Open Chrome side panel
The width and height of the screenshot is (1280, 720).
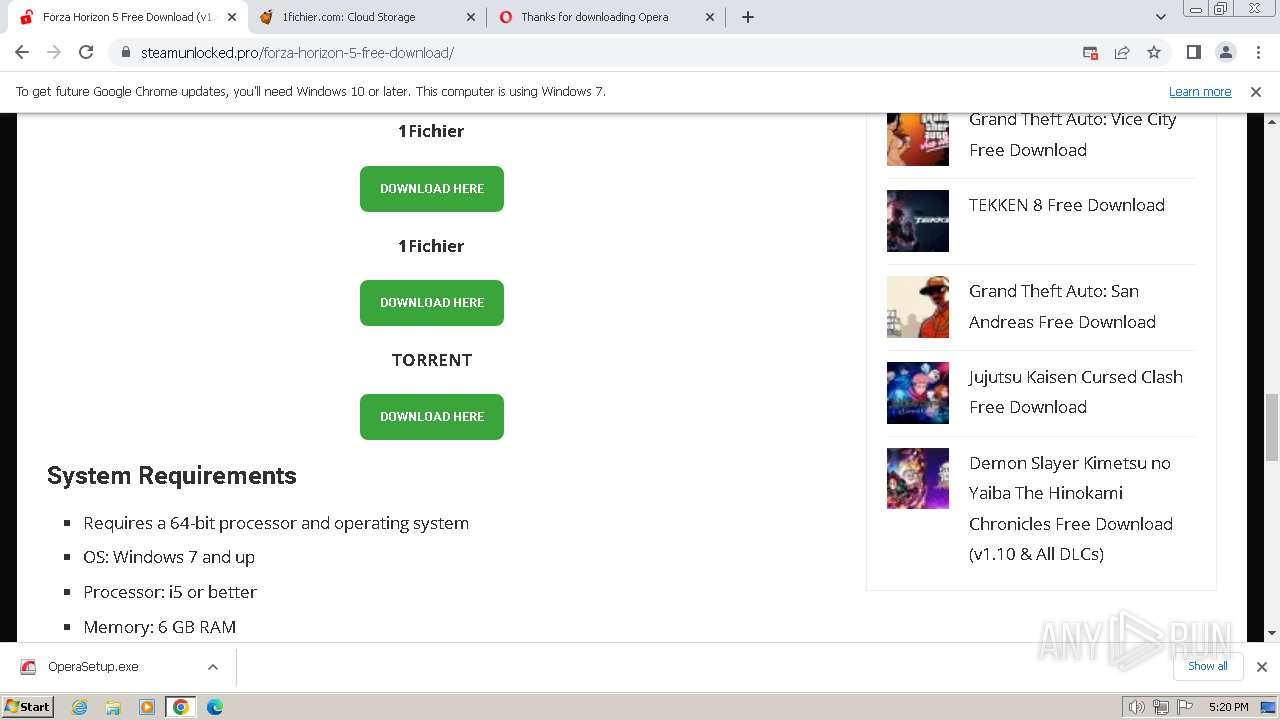(x=1193, y=53)
